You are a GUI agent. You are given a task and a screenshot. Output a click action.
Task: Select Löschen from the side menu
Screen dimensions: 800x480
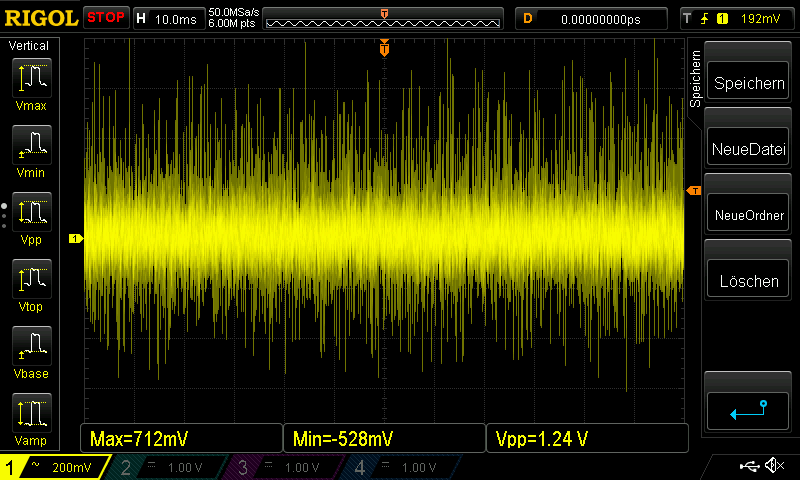748,281
